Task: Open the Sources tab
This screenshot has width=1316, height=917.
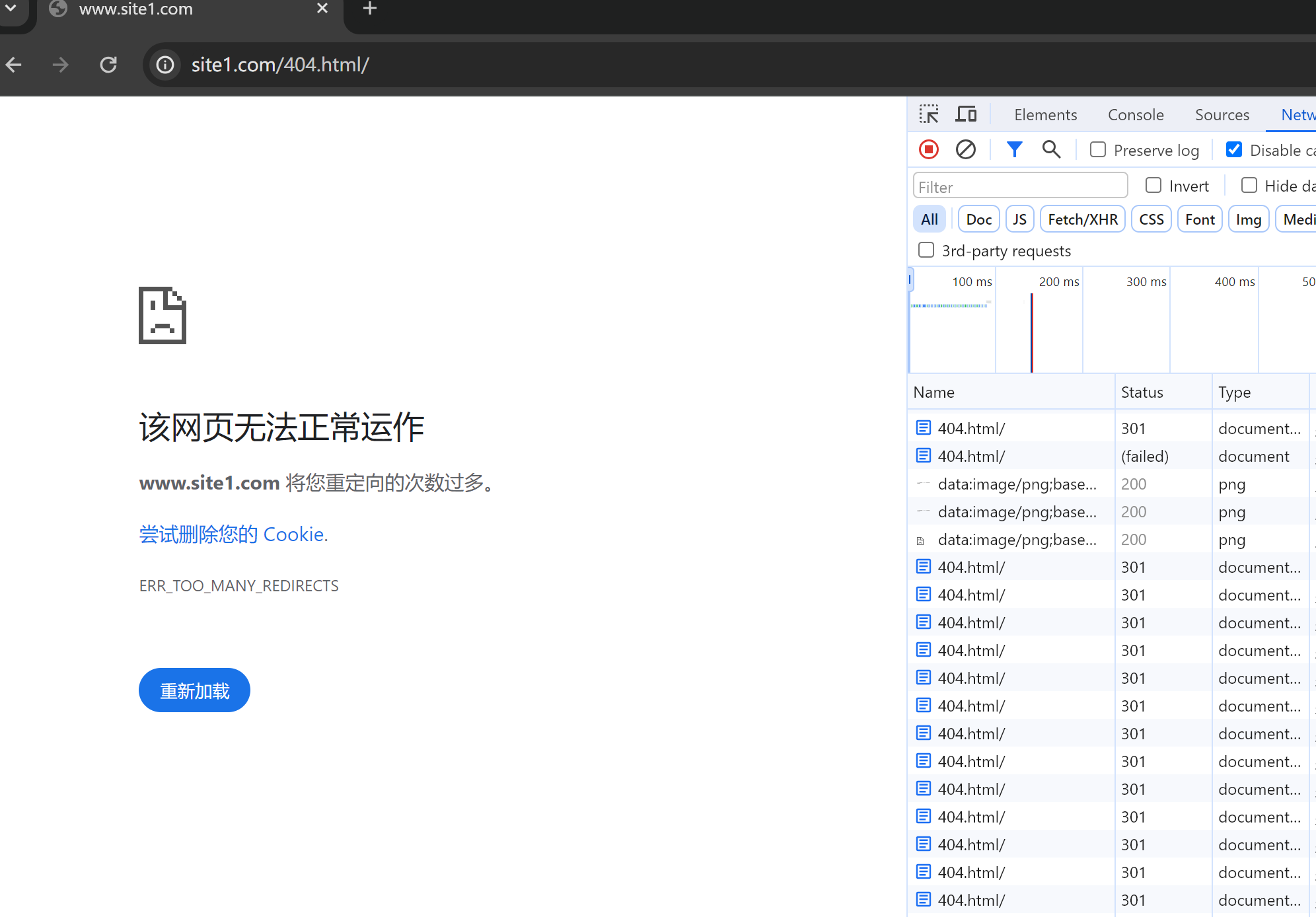Action: click(x=1222, y=115)
